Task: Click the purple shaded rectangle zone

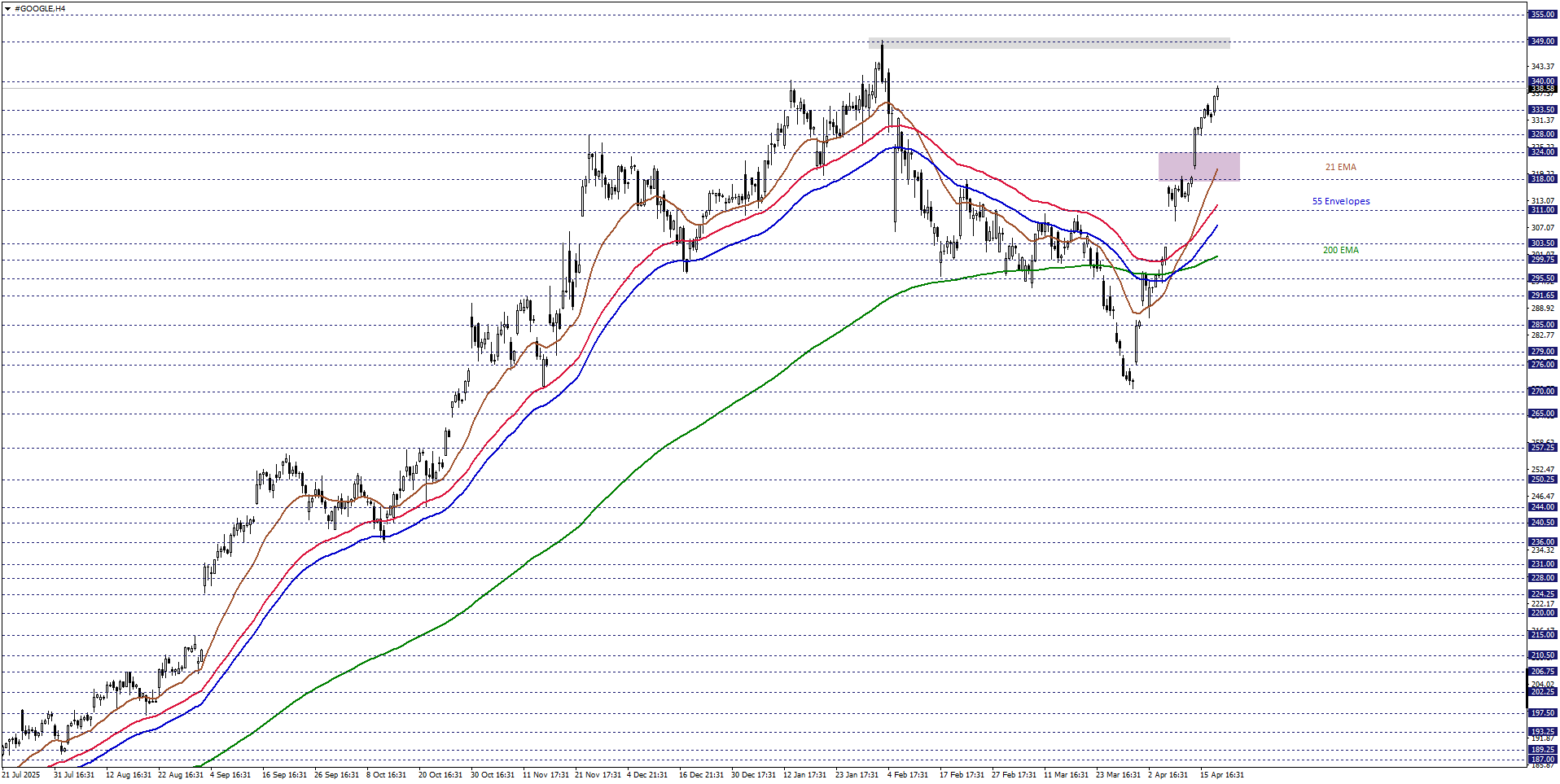Action: 1198,166
